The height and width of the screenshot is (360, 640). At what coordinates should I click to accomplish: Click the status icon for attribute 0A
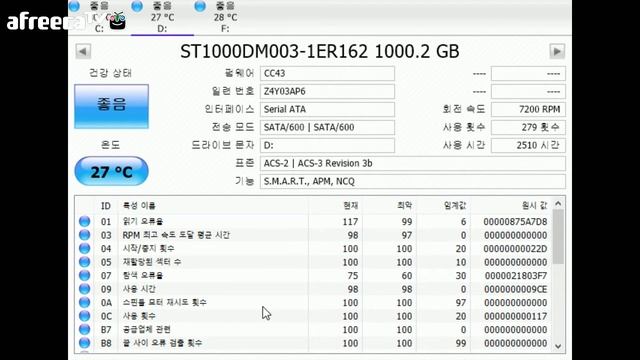[x=84, y=302]
